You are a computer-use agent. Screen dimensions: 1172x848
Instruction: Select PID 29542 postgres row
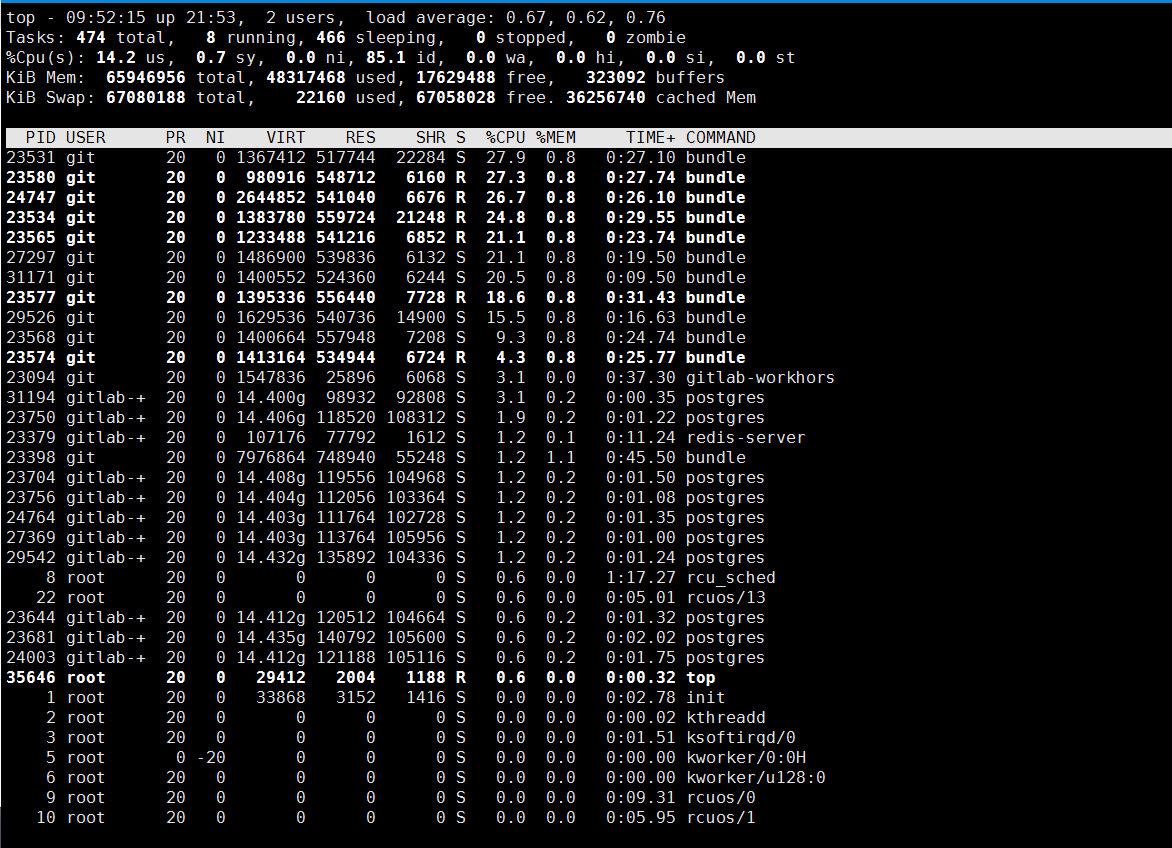[586, 558]
